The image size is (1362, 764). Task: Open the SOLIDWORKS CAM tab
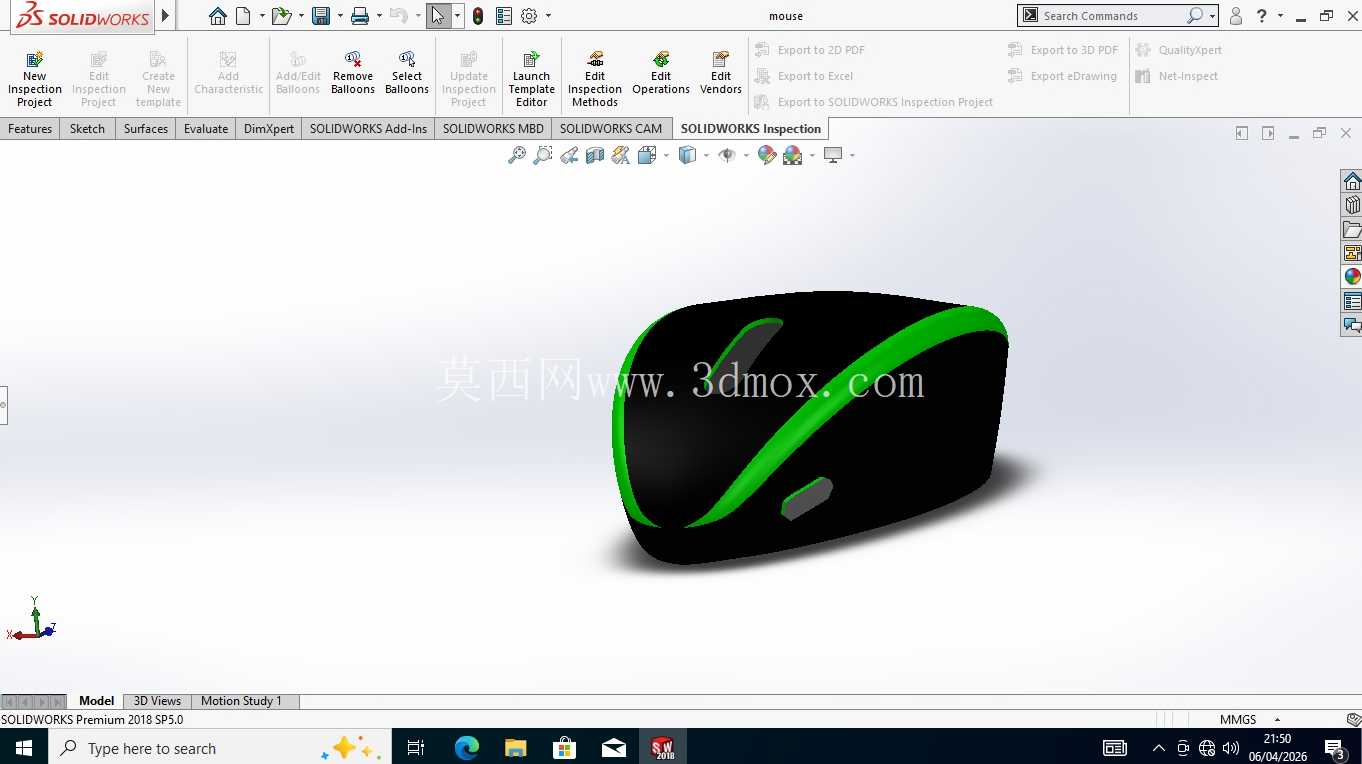(611, 129)
